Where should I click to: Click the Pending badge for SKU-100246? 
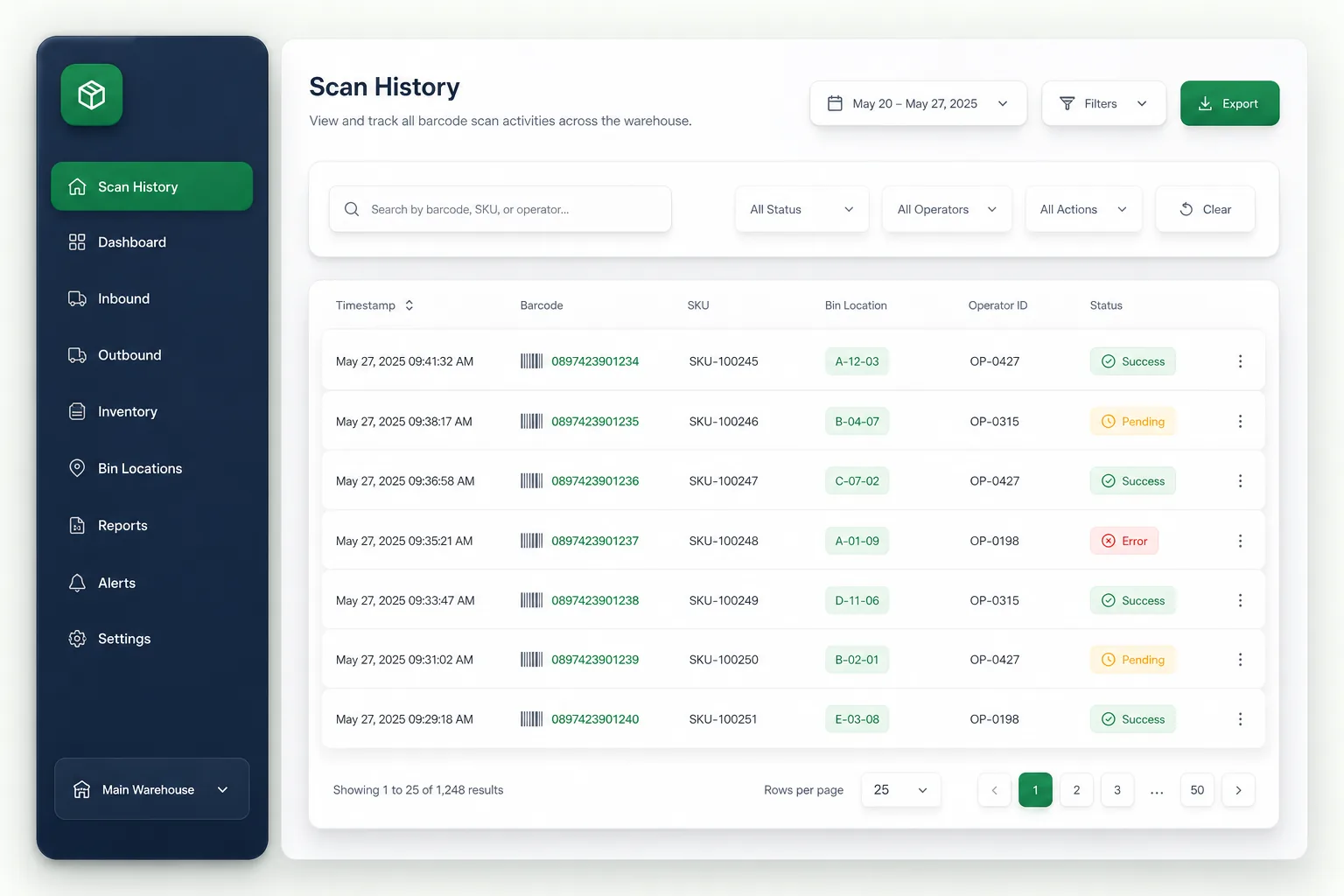pyautogui.click(x=1132, y=422)
